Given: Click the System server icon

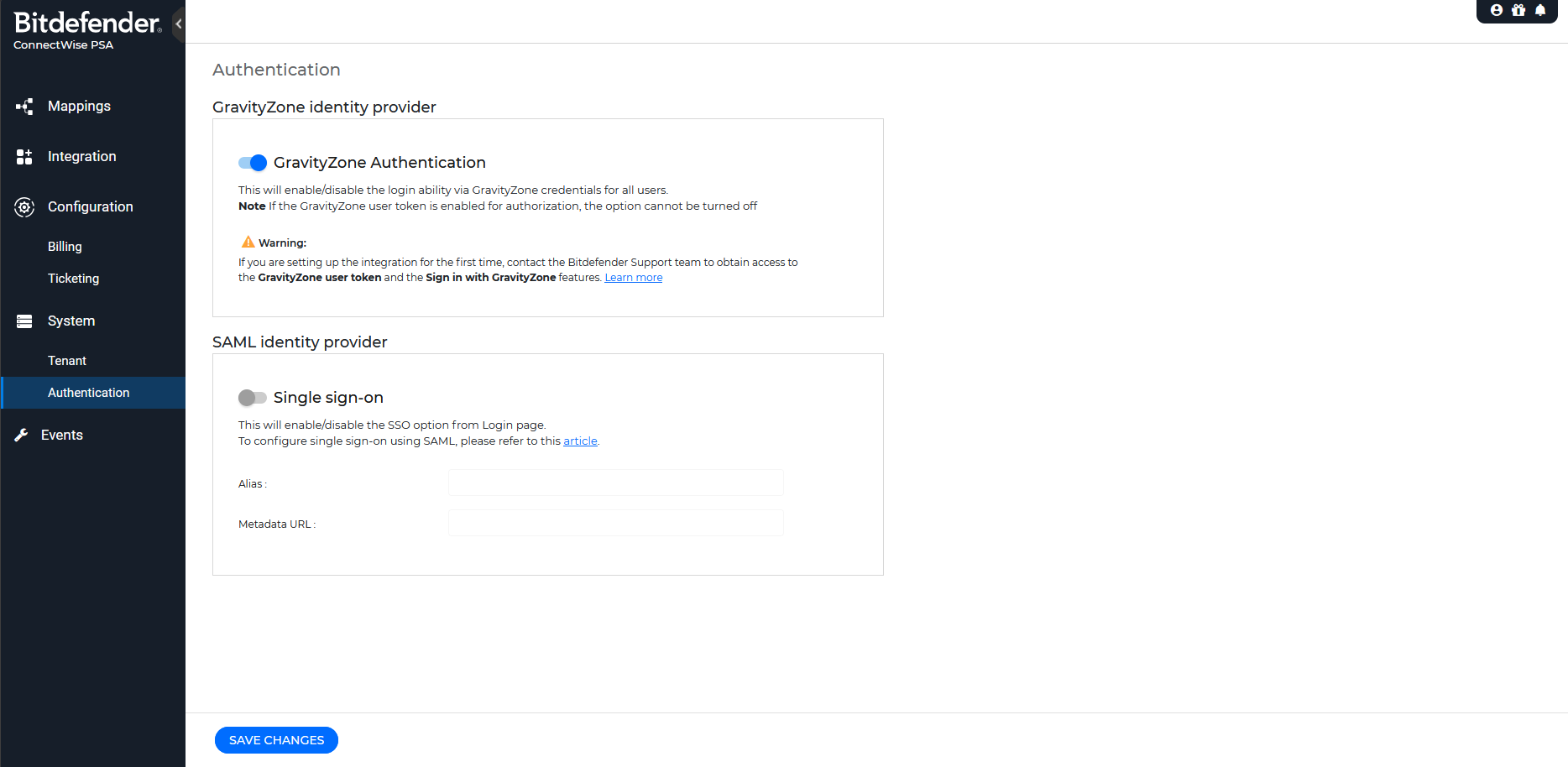Looking at the screenshot, I should point(24,321).
